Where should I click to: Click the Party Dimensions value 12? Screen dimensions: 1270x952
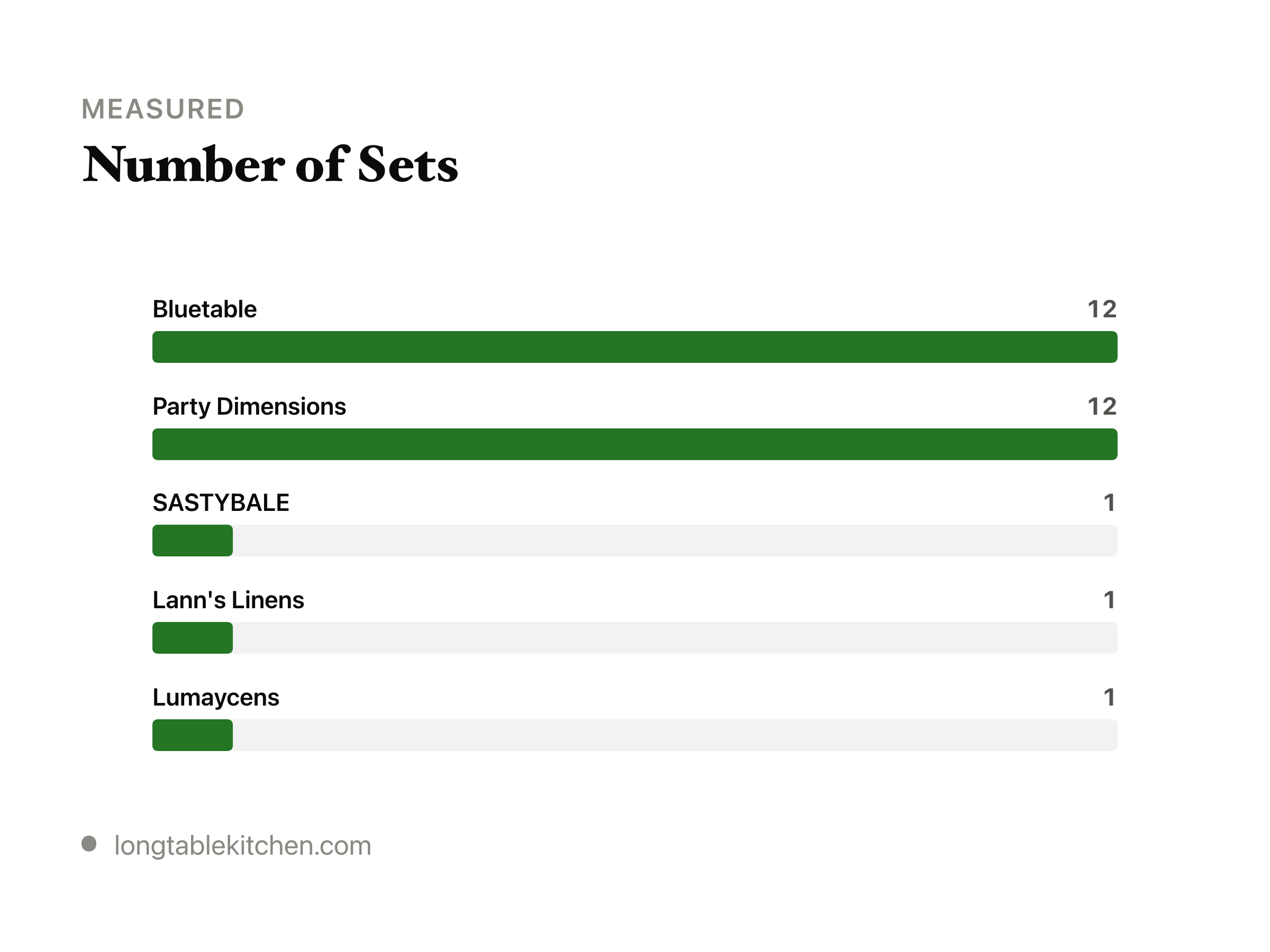(x=1102, y=407)
